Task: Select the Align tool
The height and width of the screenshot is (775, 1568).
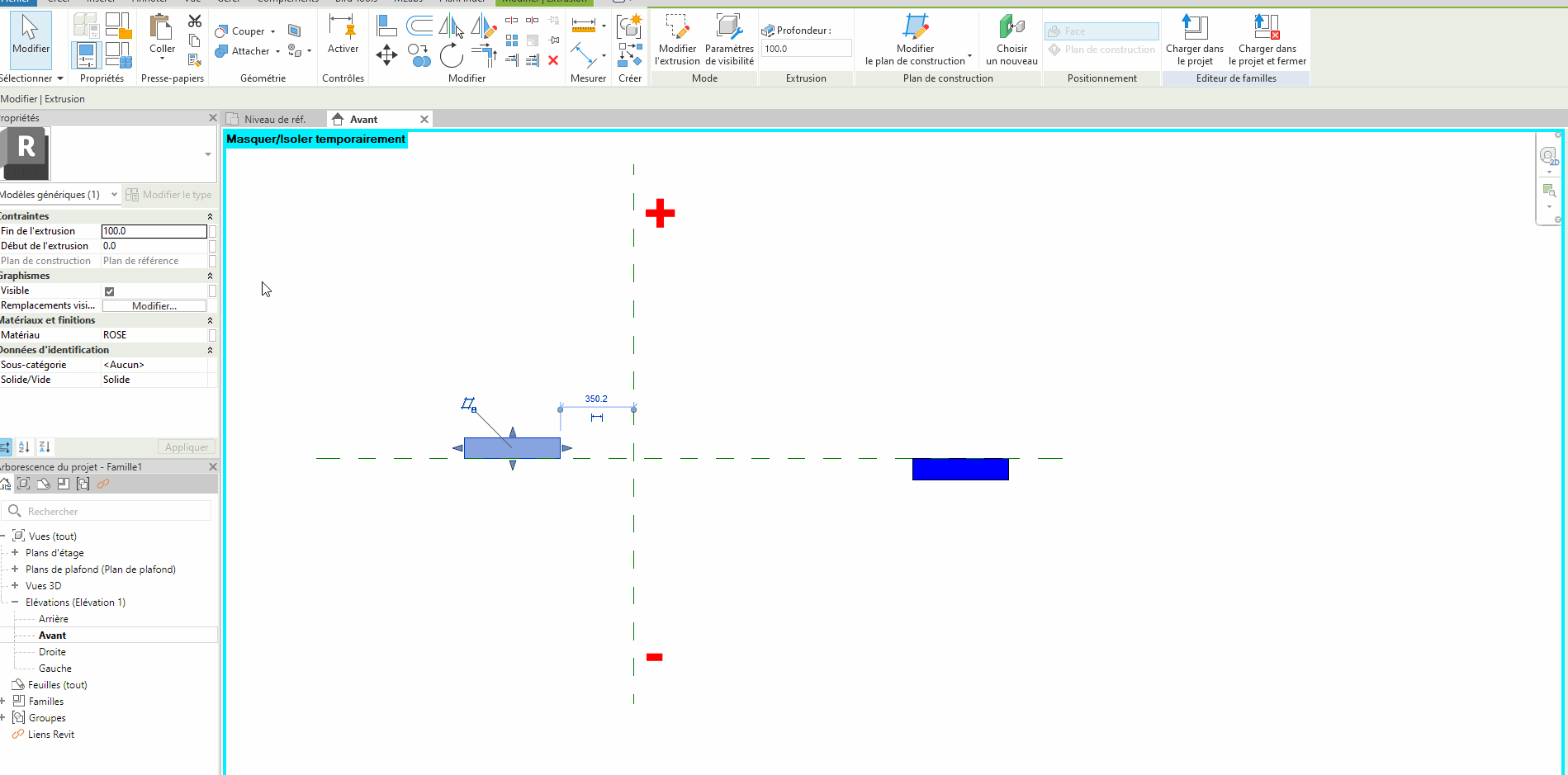Action: (386, 26)
